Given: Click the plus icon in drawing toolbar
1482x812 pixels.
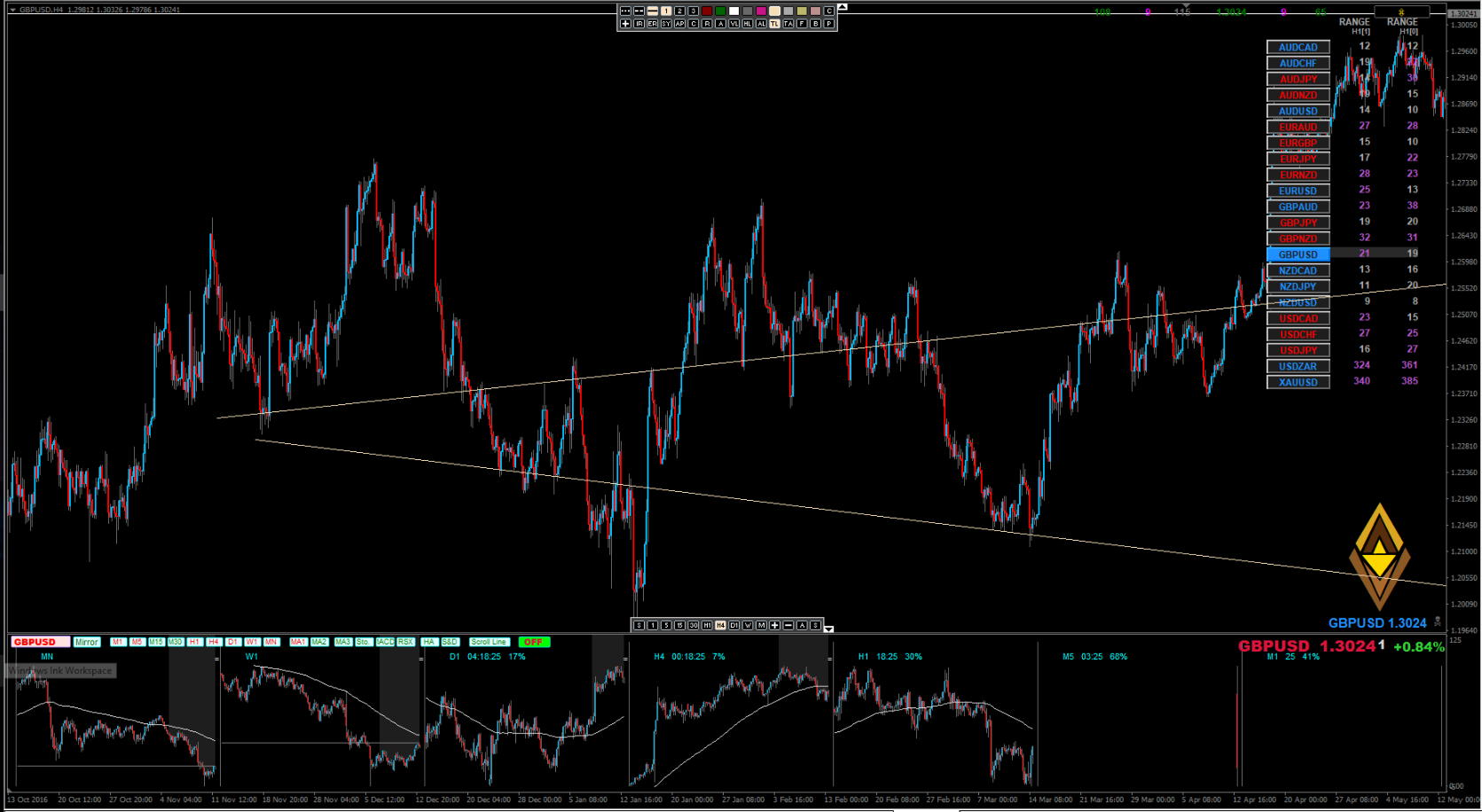Looking at the screenshot, I should 625,24.
